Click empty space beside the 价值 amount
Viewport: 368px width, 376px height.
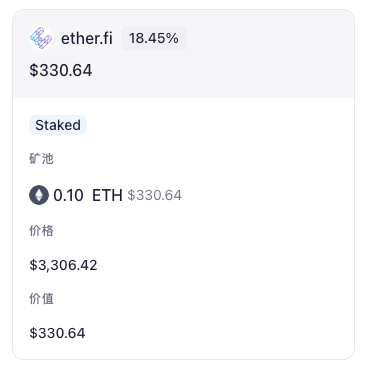coord(217,333)
